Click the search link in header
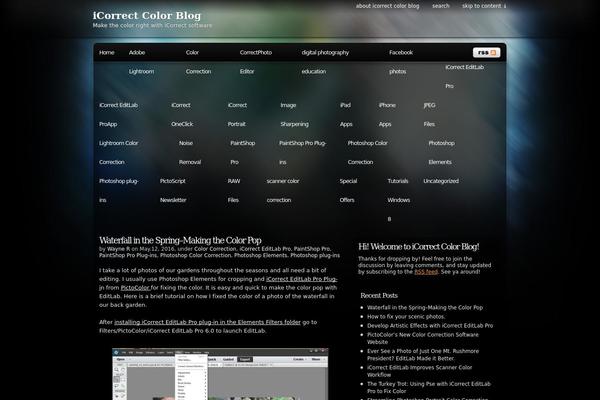The width and height of the screenshot is (600, 400). (440, 6)
